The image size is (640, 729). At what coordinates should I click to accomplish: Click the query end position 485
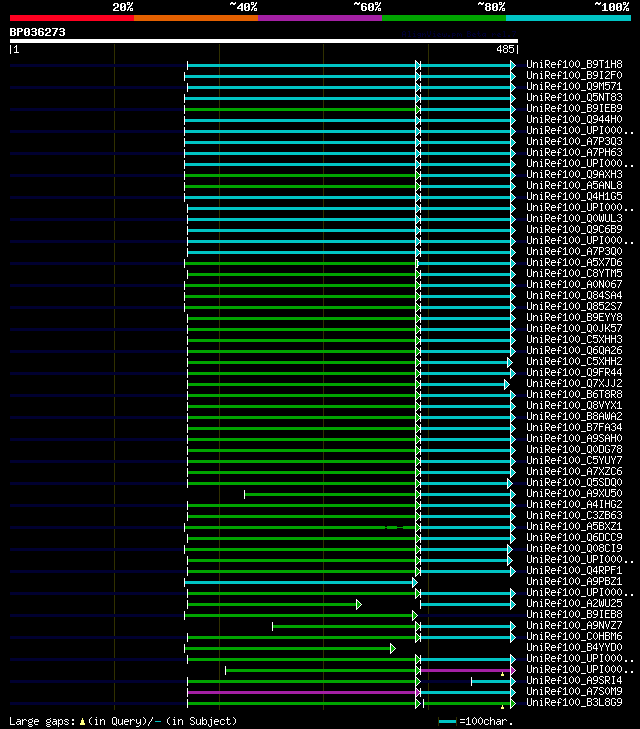point(505,49)
